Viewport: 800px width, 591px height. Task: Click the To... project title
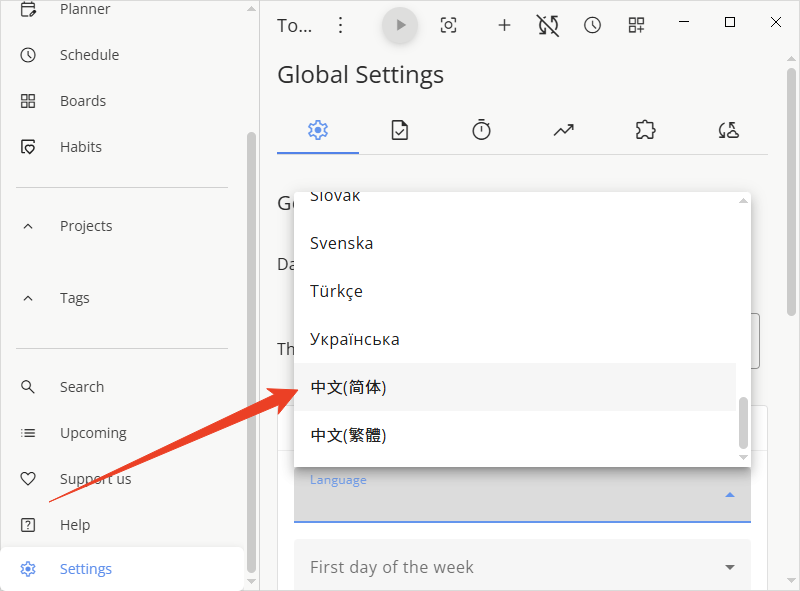(294, 26)
